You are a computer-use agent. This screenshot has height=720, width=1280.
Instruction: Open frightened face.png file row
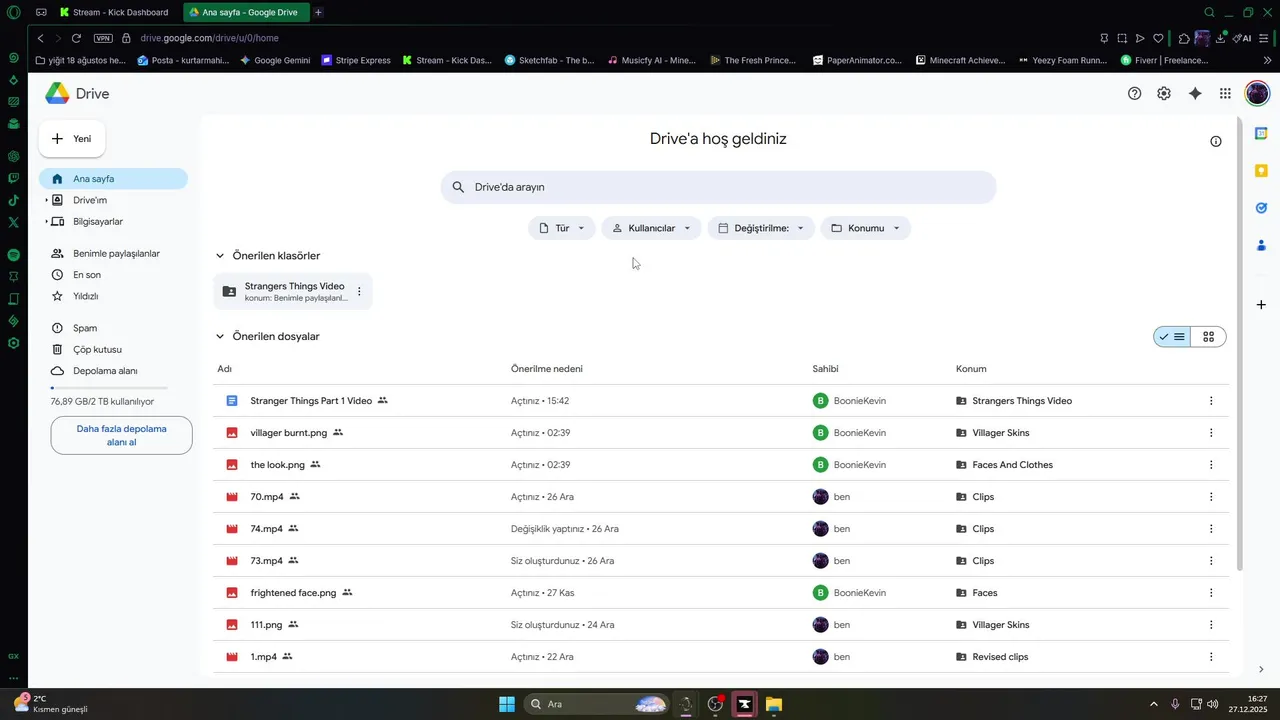point(720,593)
